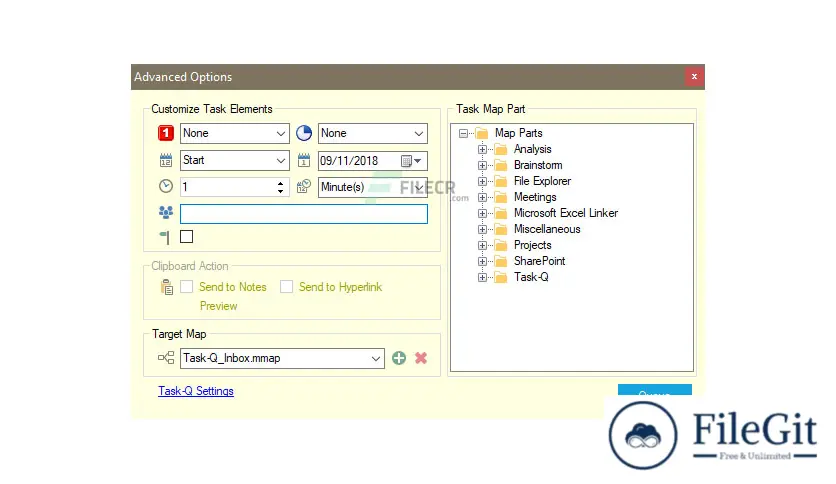The height and width of the screenshot is (484, 836).
Task: Expand the Brainstorm tree node
Action: point(482,165)
